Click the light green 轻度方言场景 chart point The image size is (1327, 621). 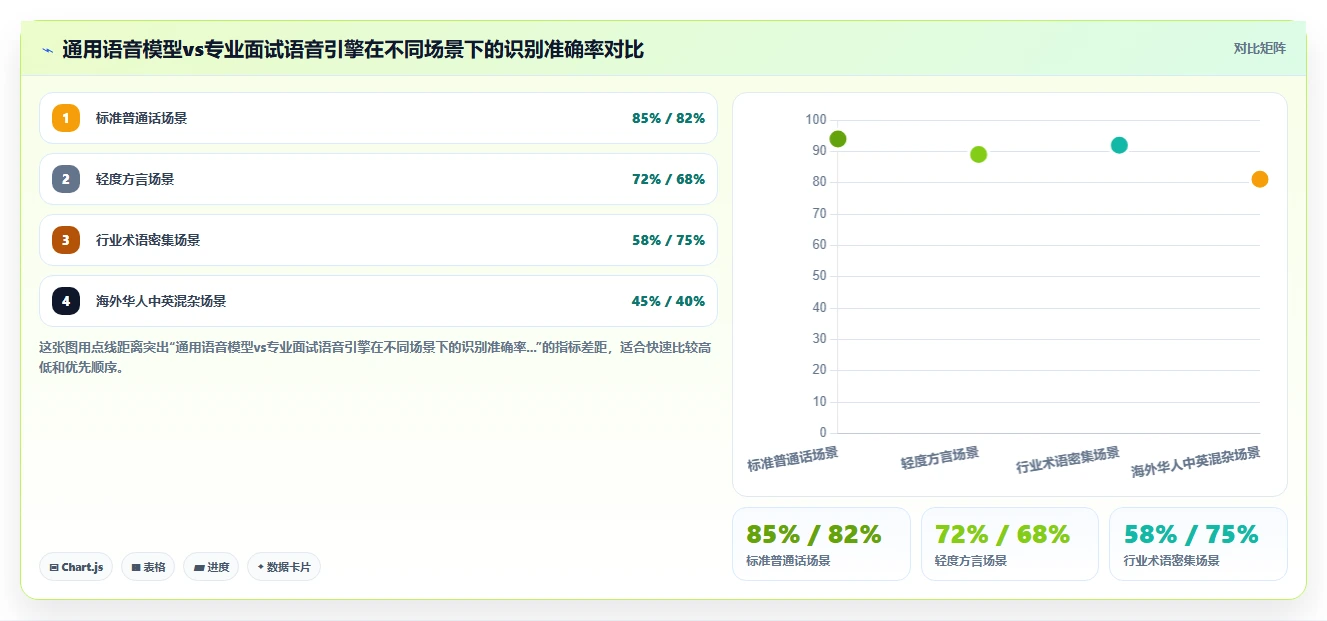click(979, 154)
